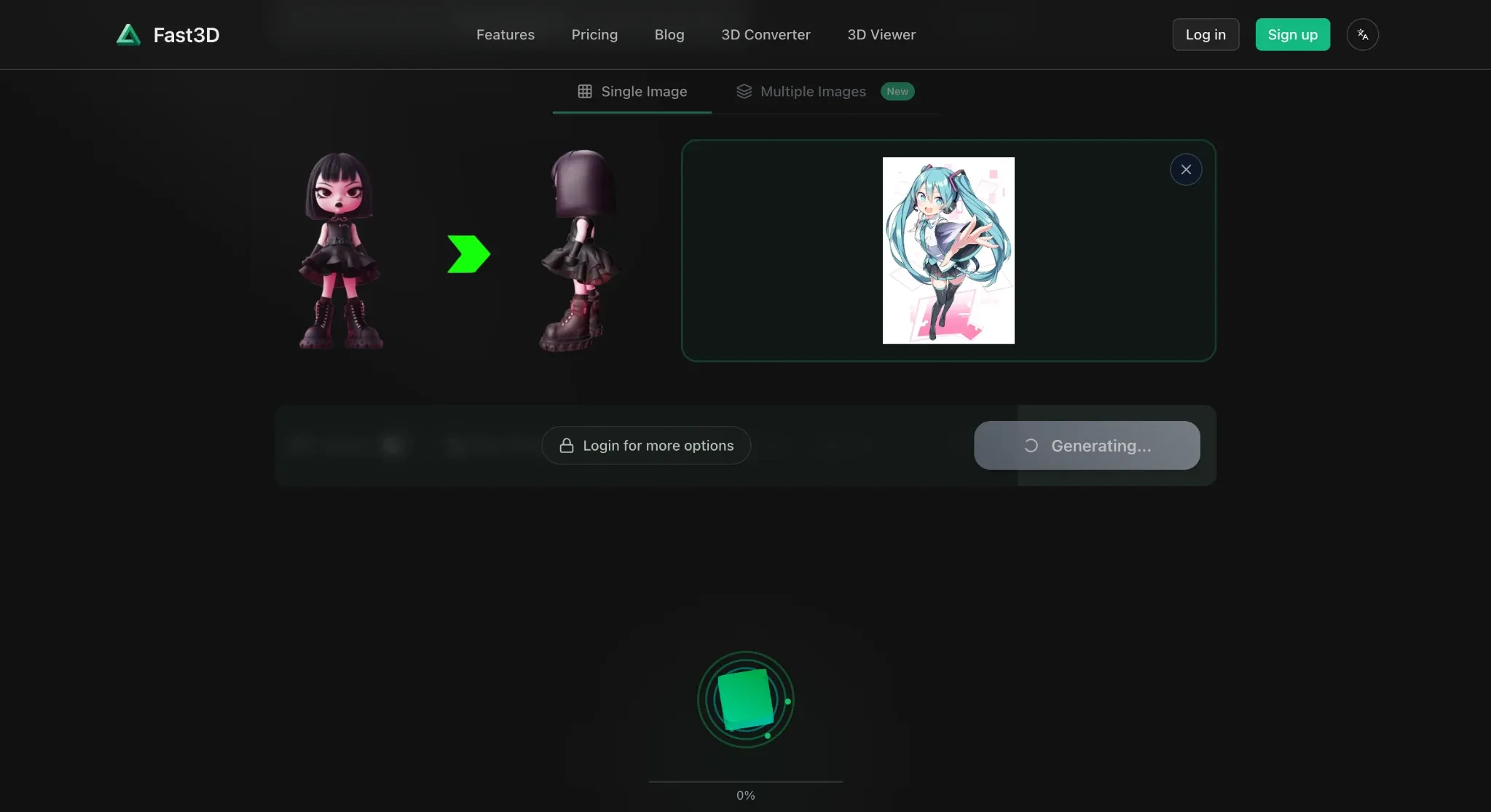
Task: Click the Log in button
Action: click(x=1205, y=34)
